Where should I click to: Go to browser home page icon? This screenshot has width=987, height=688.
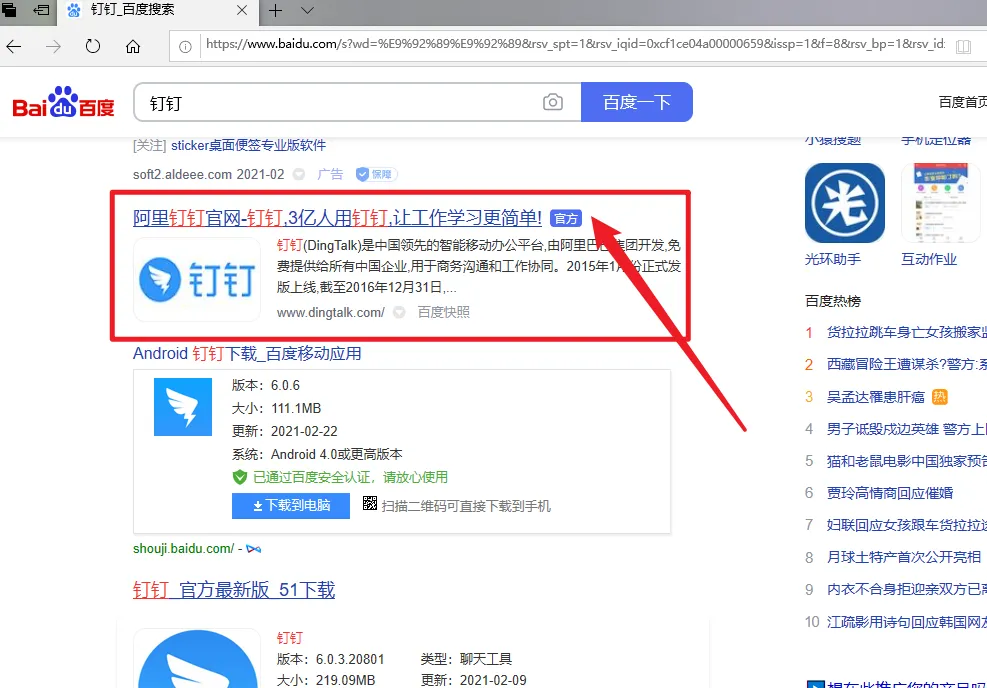point(133,46)
